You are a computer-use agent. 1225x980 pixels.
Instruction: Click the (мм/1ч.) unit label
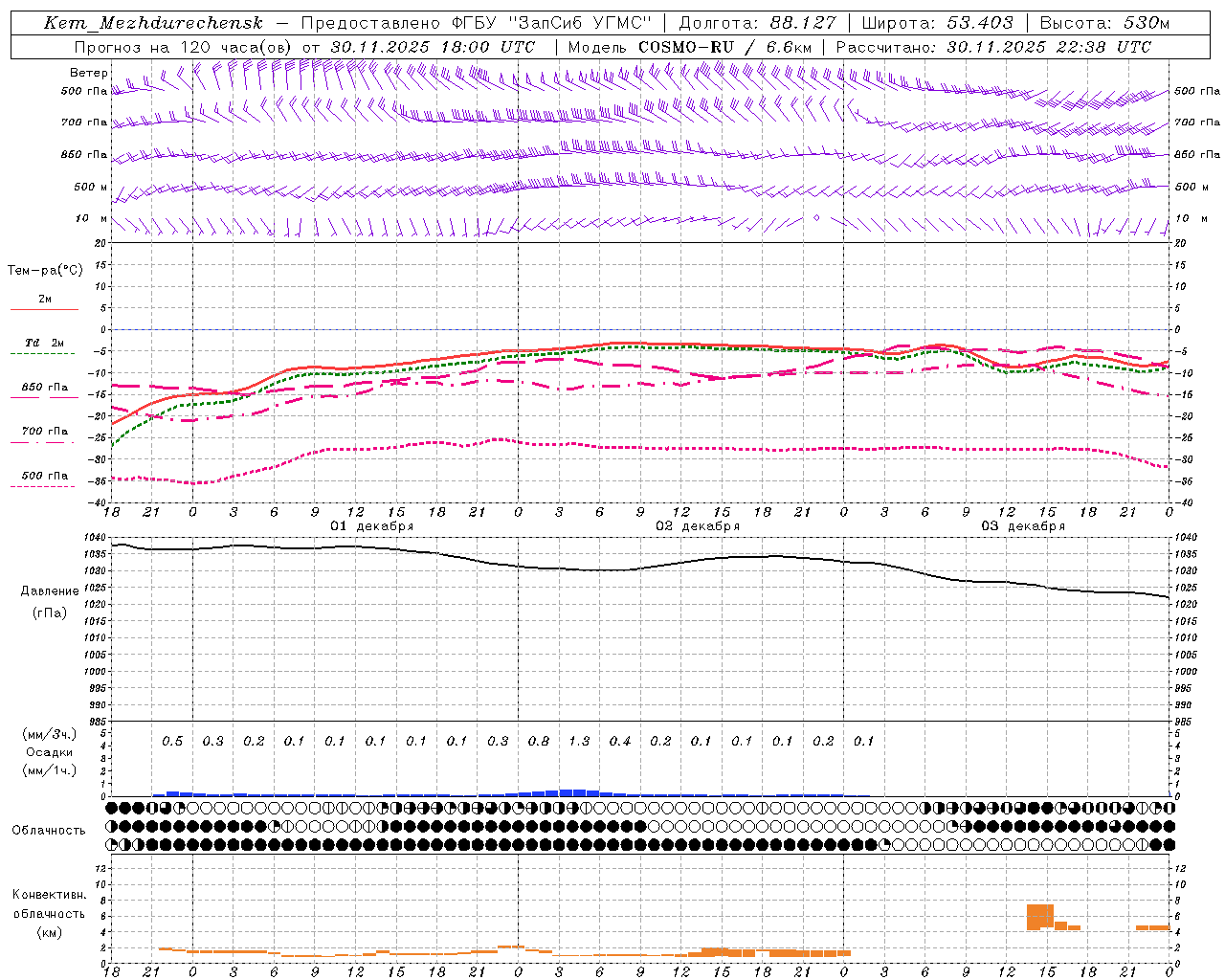click(49, 770)
